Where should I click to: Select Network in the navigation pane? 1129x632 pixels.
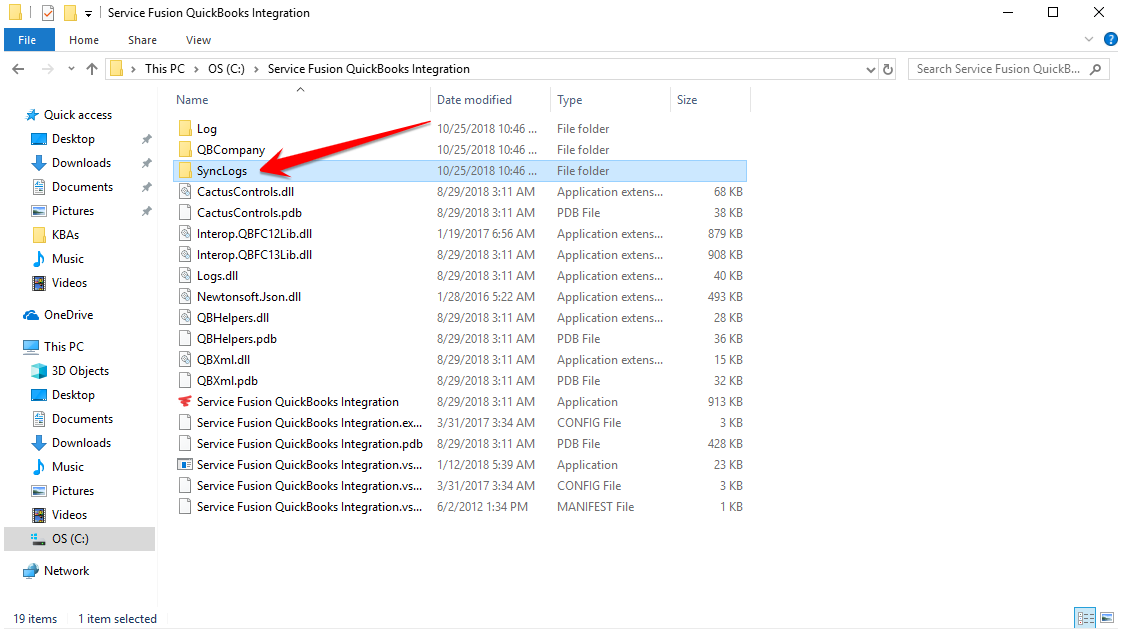(x=66, y=571)
